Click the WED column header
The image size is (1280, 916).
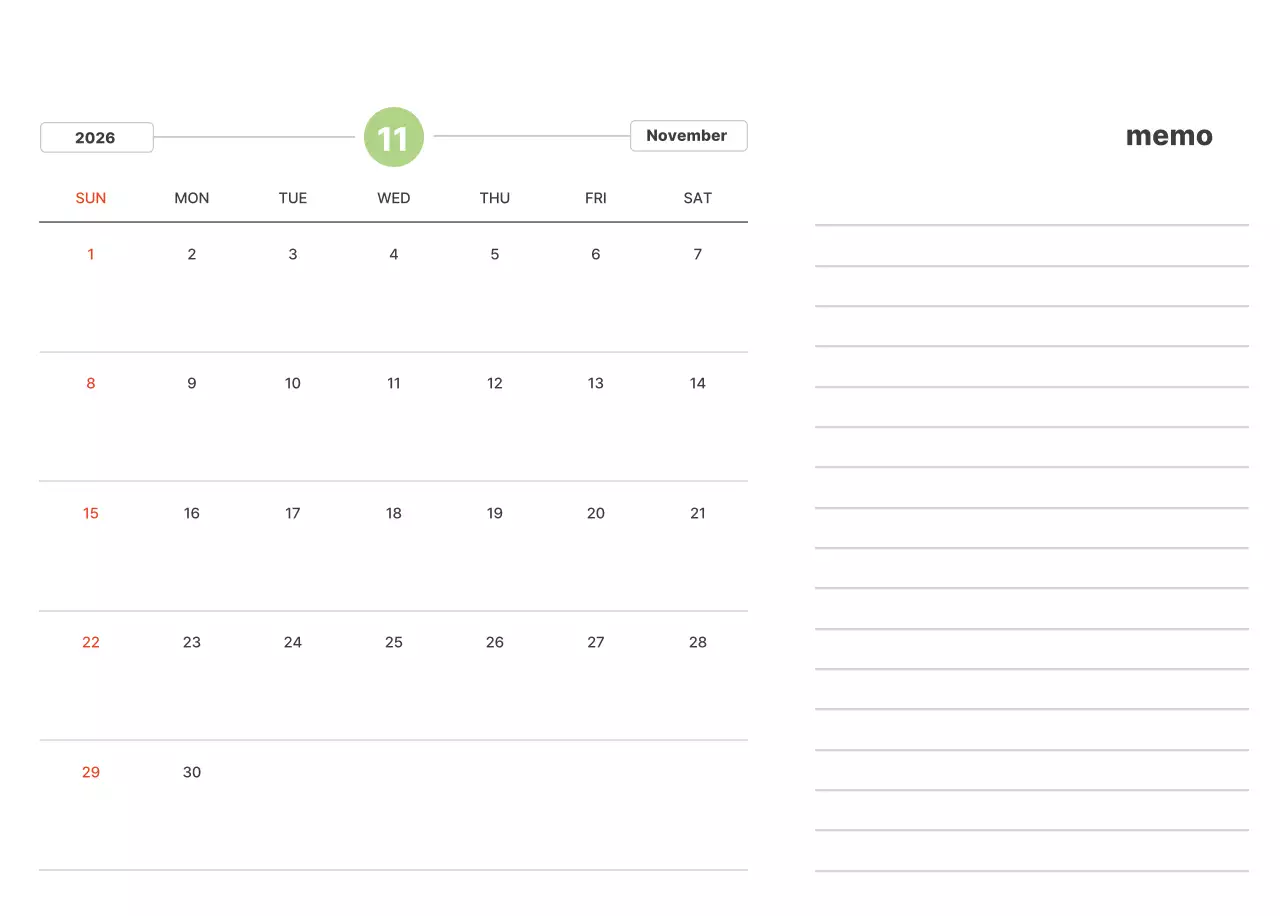click(394, 198)
